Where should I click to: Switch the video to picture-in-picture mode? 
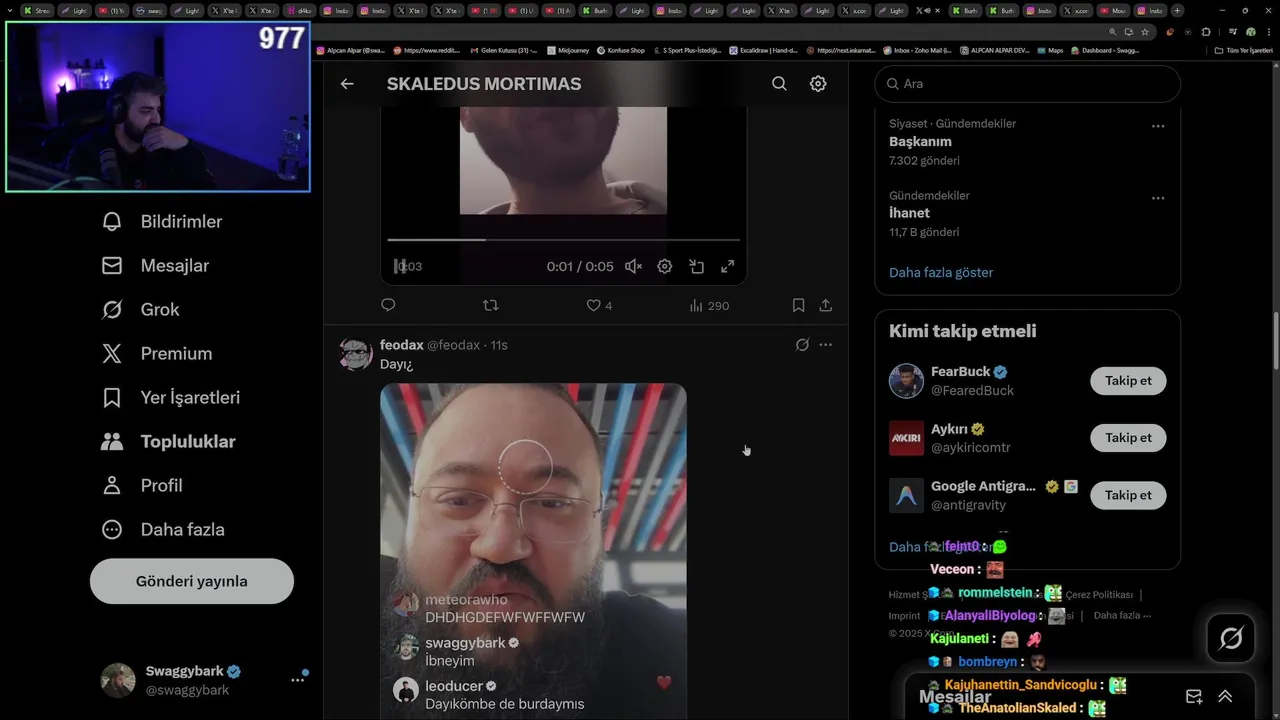point(696,266)
